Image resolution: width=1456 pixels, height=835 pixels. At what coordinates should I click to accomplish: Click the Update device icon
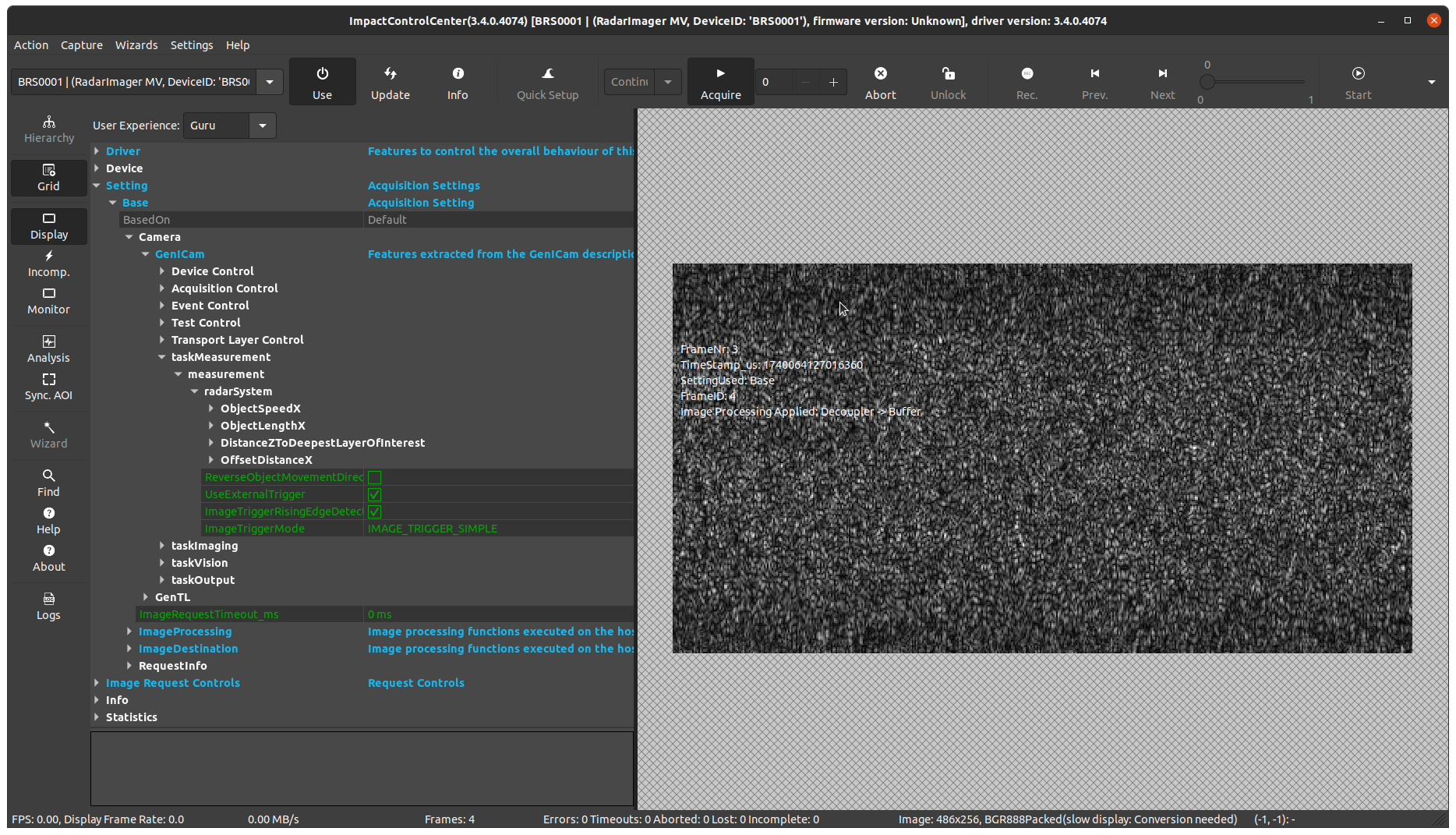(x=390, y=73)
